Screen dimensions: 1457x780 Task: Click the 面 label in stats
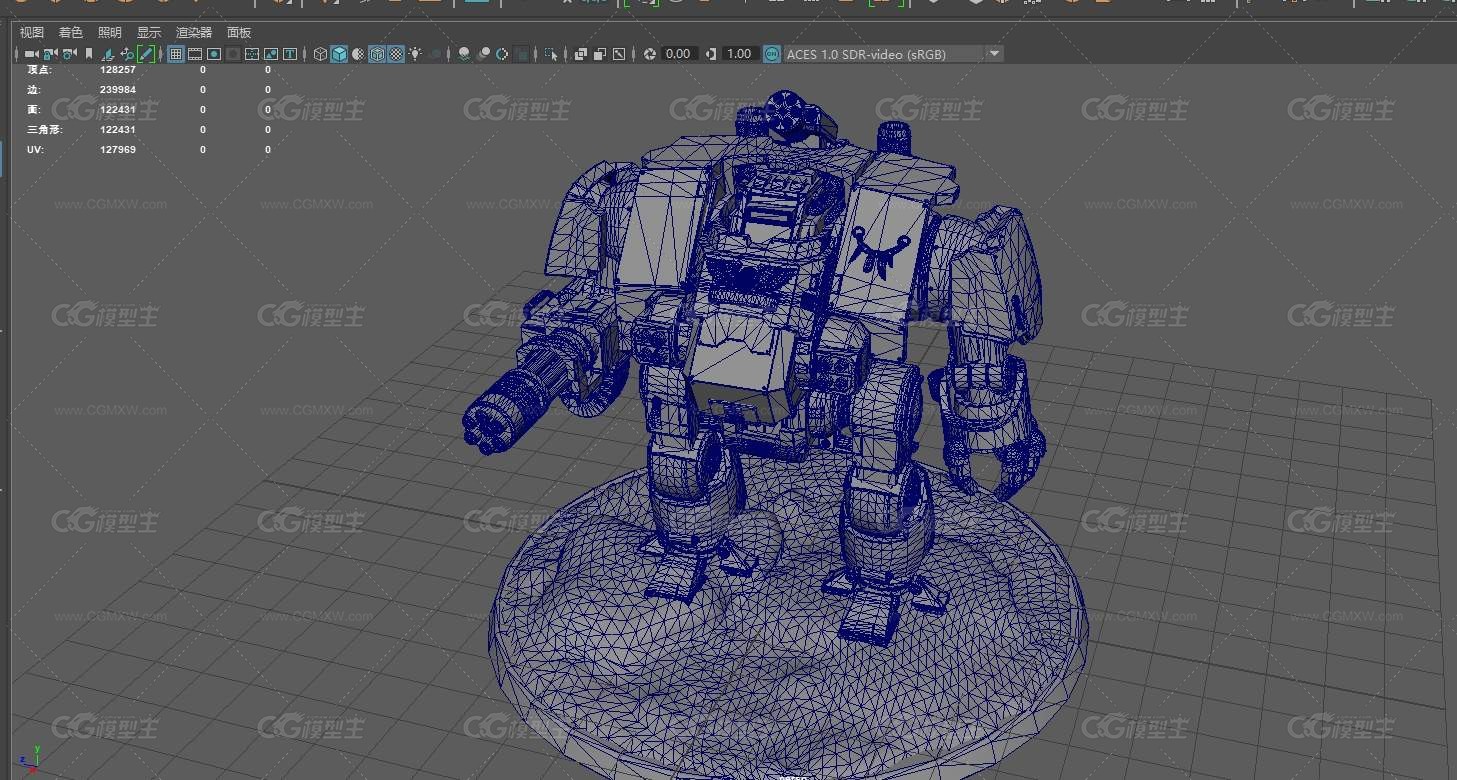click(x=33, y=110)
